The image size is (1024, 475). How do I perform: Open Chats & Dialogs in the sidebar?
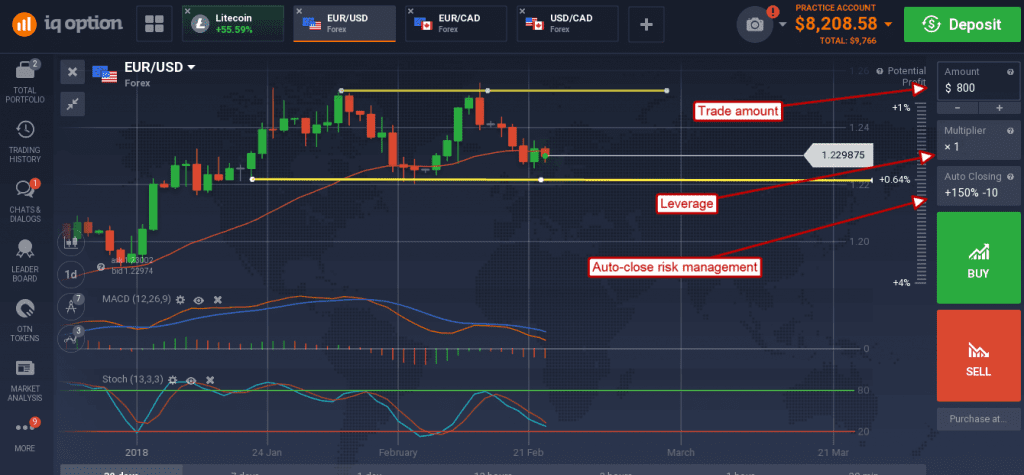click(25, 201)
